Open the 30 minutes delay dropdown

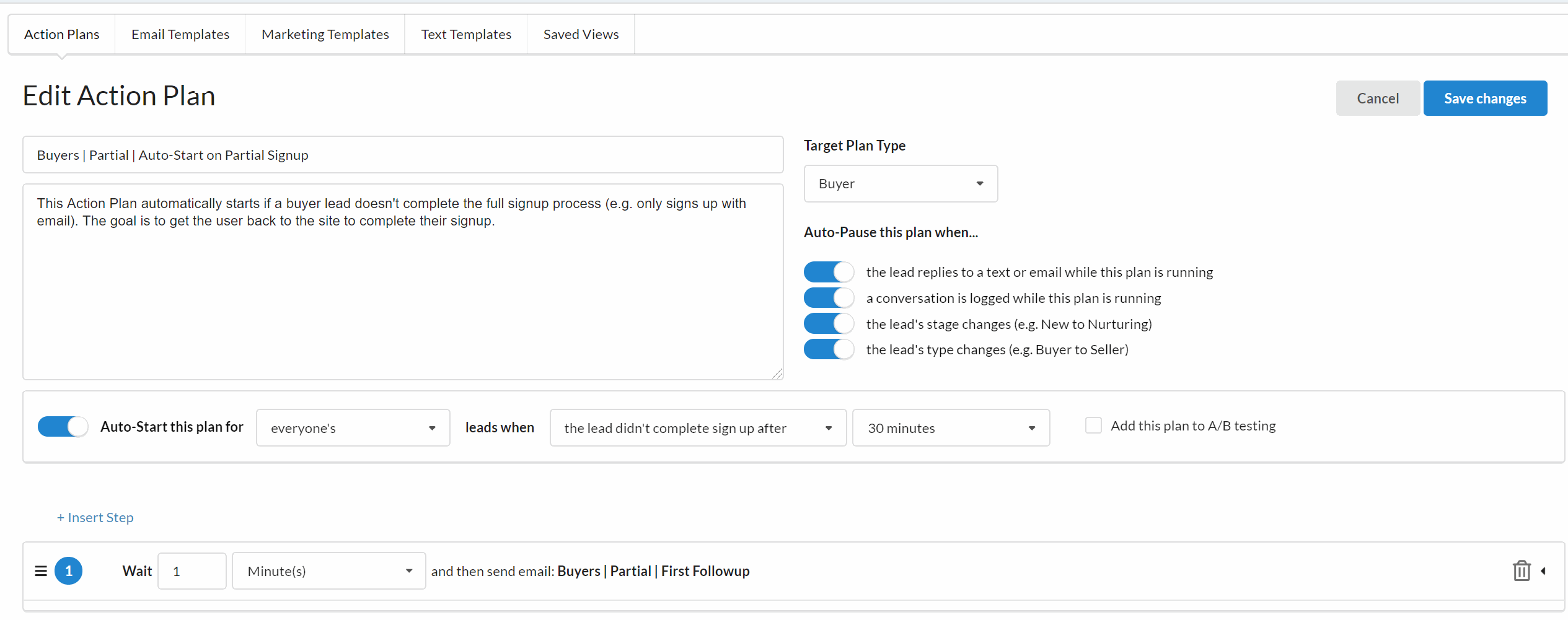(950, 428)
